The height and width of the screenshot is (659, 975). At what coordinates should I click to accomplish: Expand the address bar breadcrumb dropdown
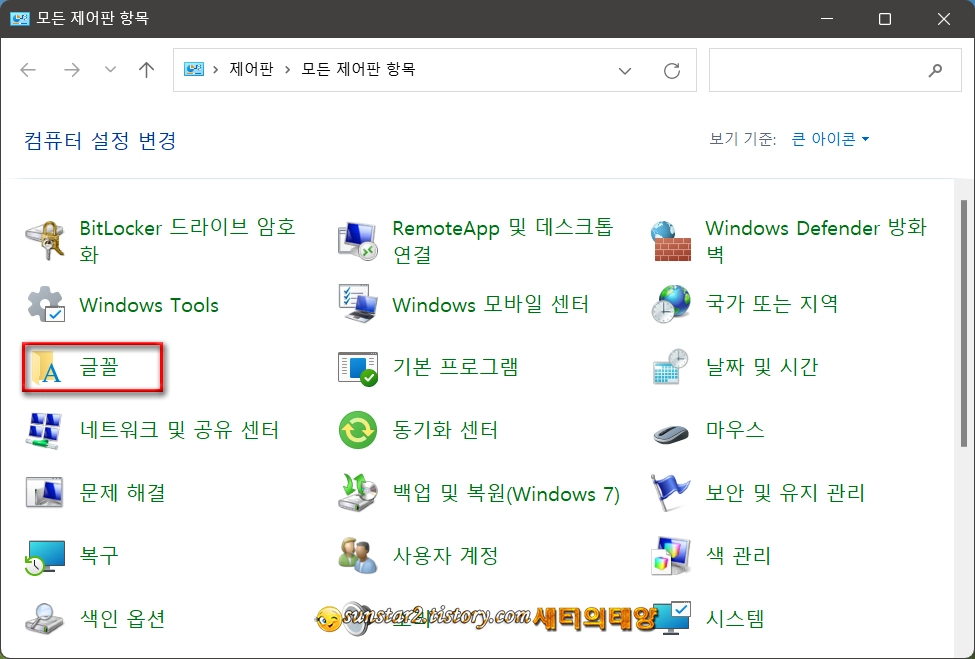(x=625, y=70)
